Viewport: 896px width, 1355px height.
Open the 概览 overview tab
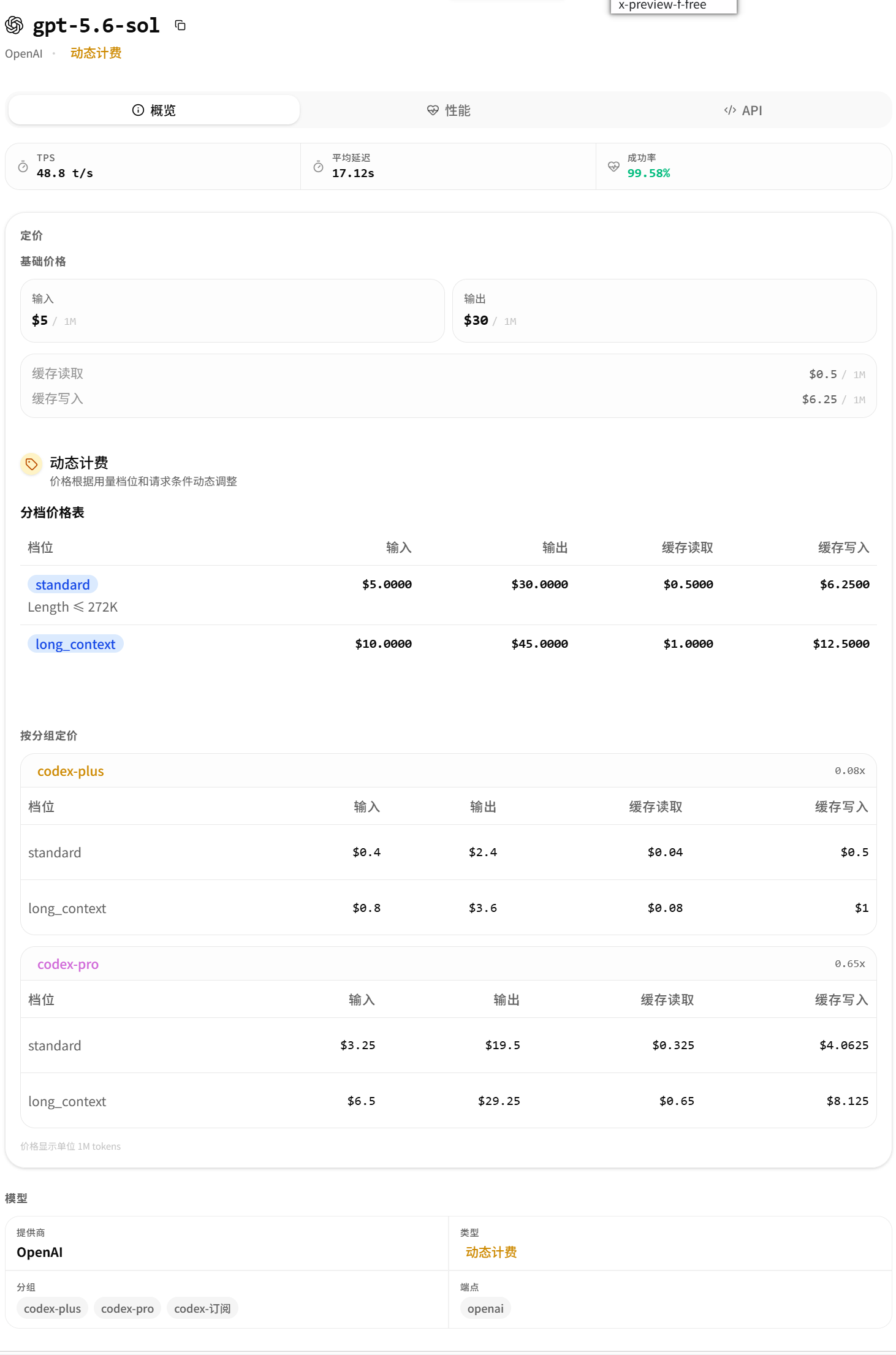pos(154,110)
